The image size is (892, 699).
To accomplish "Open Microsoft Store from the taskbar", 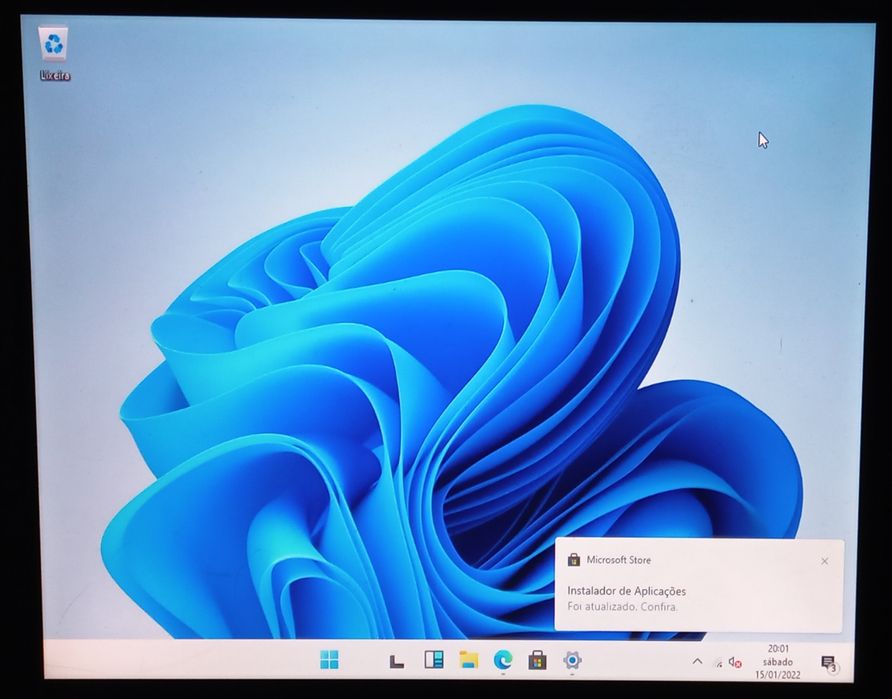I will (x=537, y=660).
